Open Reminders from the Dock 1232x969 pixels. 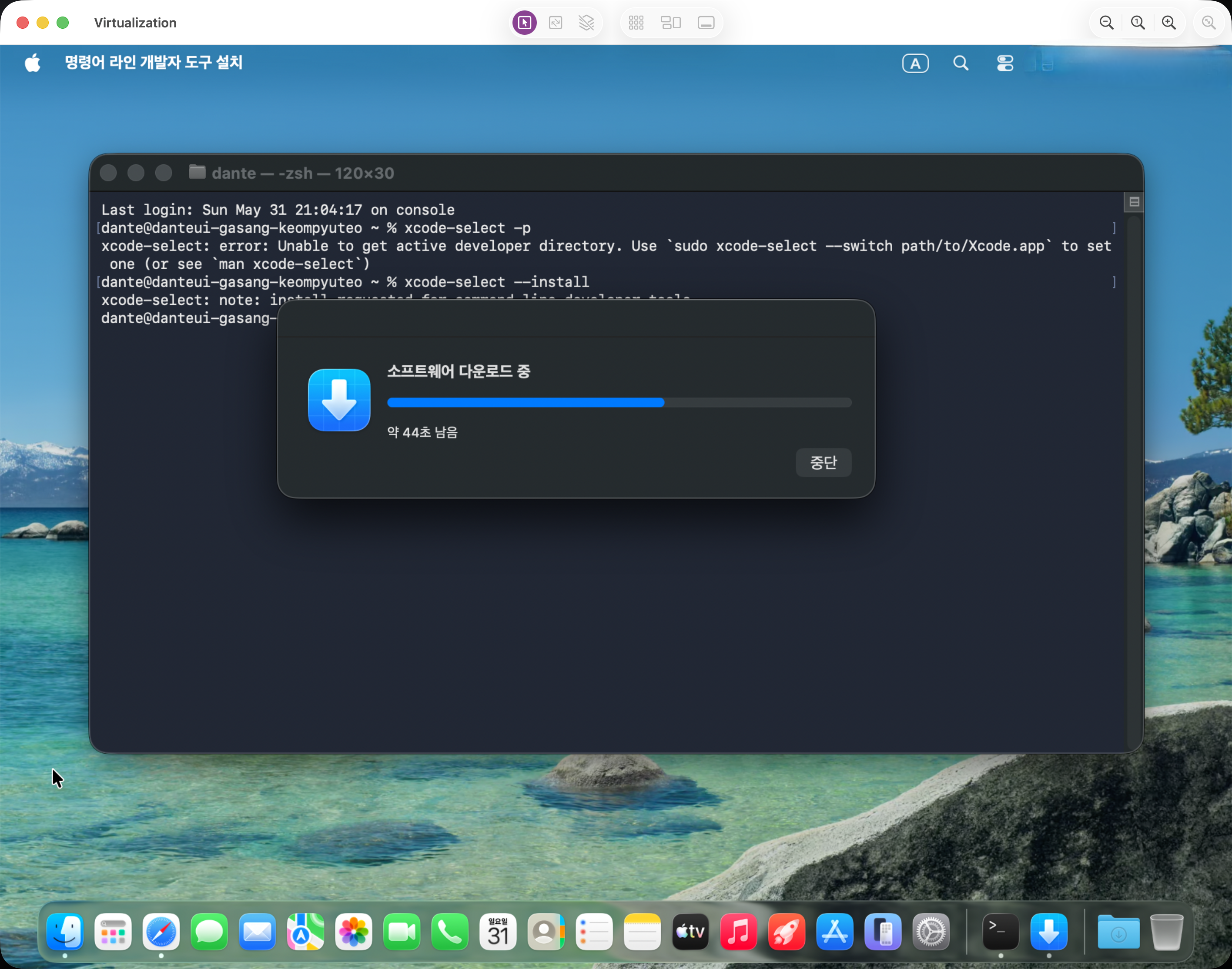[594, 932]
